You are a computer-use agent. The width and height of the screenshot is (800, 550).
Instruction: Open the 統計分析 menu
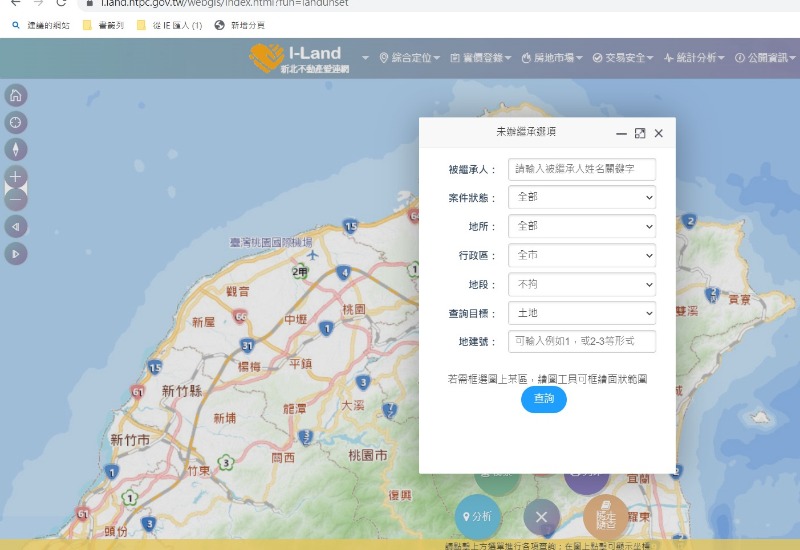(x=695, y=58)
